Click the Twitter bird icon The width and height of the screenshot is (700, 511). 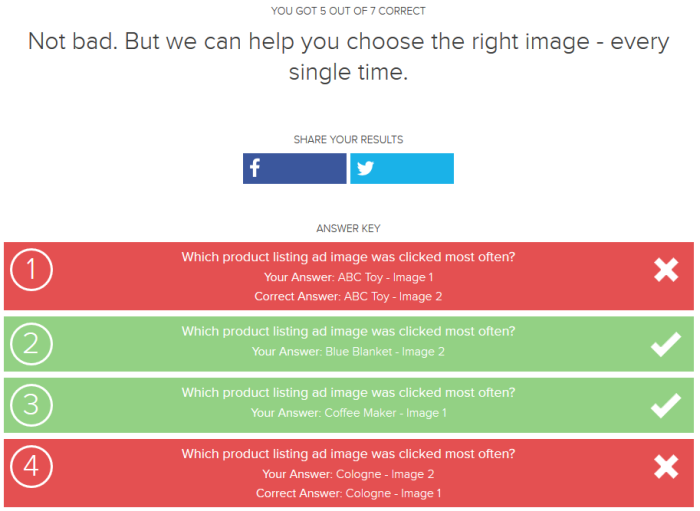point(365,168)
